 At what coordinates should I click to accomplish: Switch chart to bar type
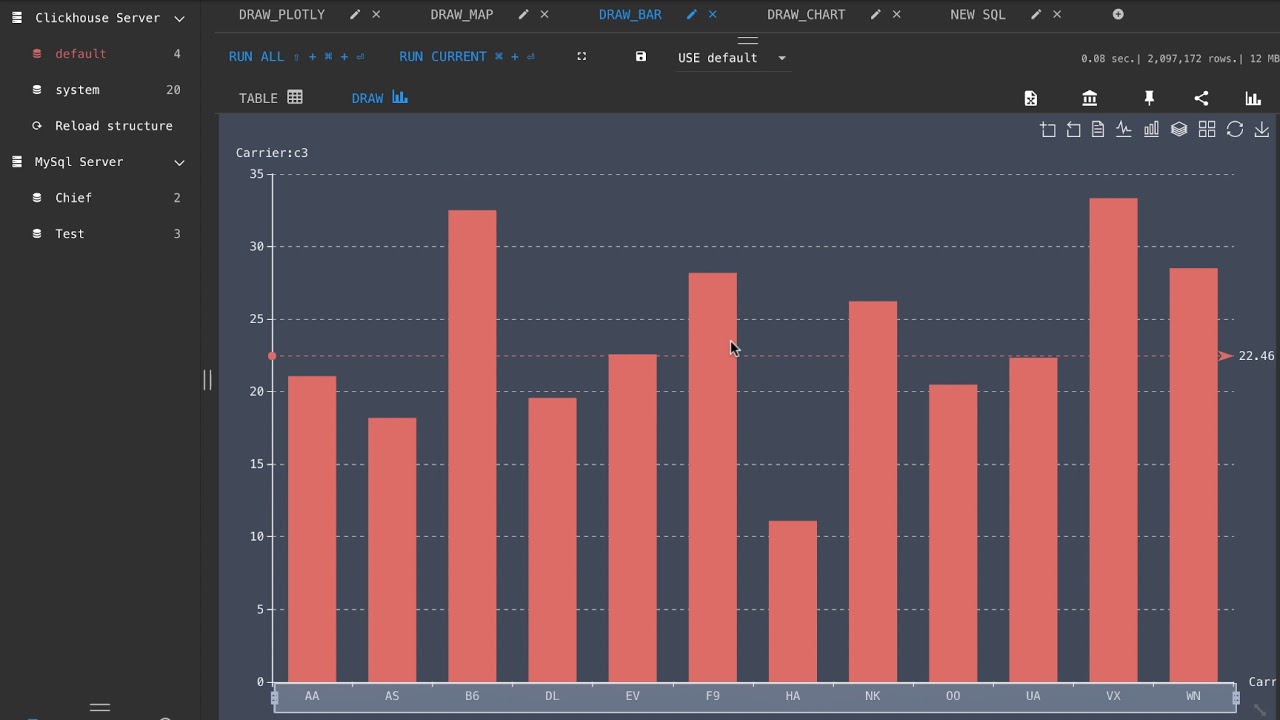click(x=1151, y=129)
